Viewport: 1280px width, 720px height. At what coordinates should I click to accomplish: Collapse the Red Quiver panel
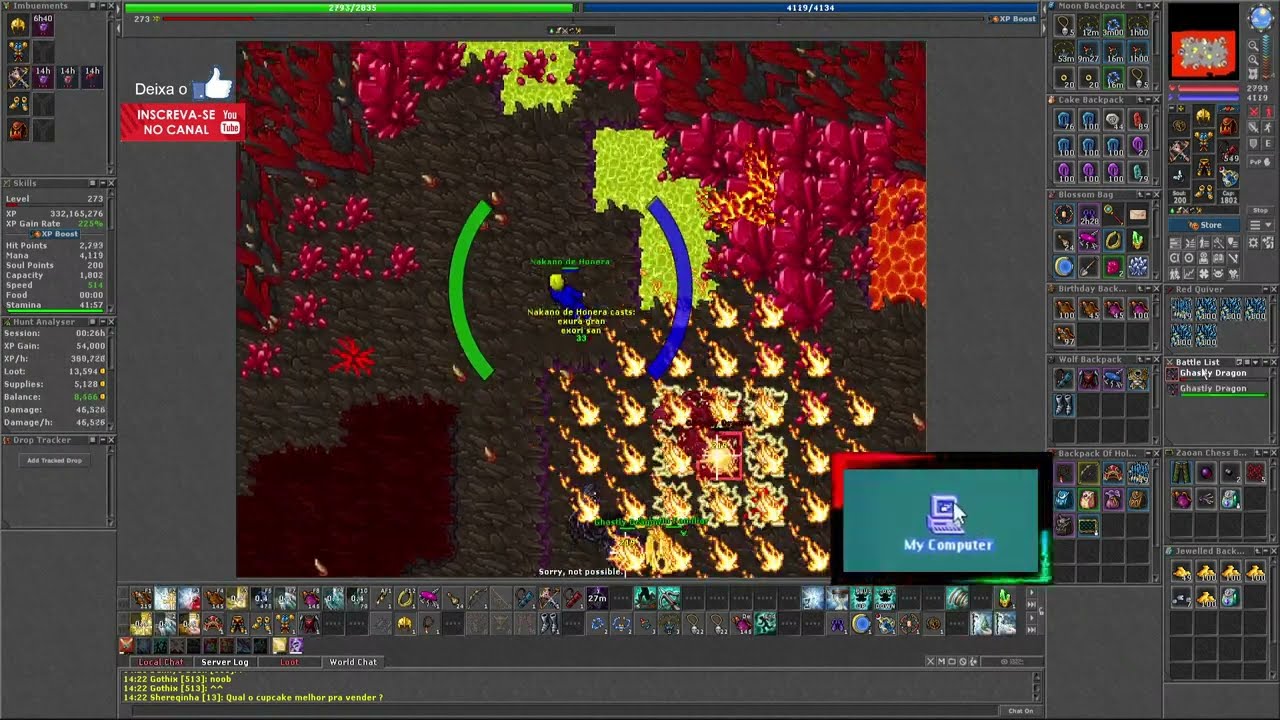click(x=1264, y=289)
